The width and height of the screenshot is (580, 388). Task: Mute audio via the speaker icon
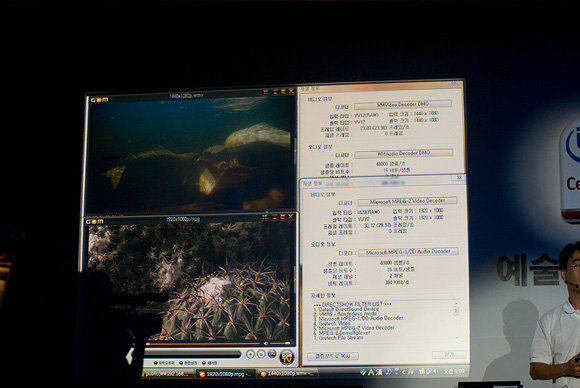coord(266,344)
